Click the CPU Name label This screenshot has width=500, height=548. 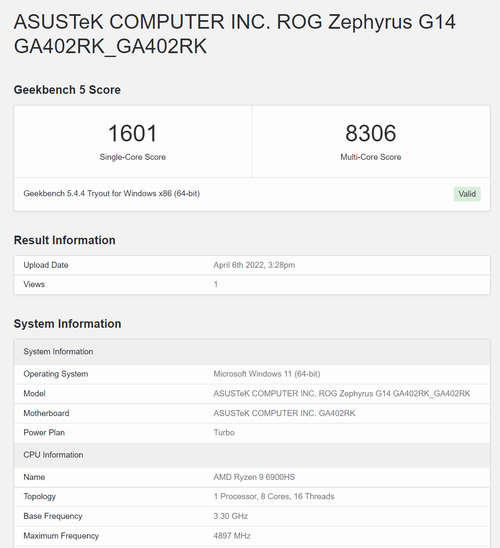point(34,477)
